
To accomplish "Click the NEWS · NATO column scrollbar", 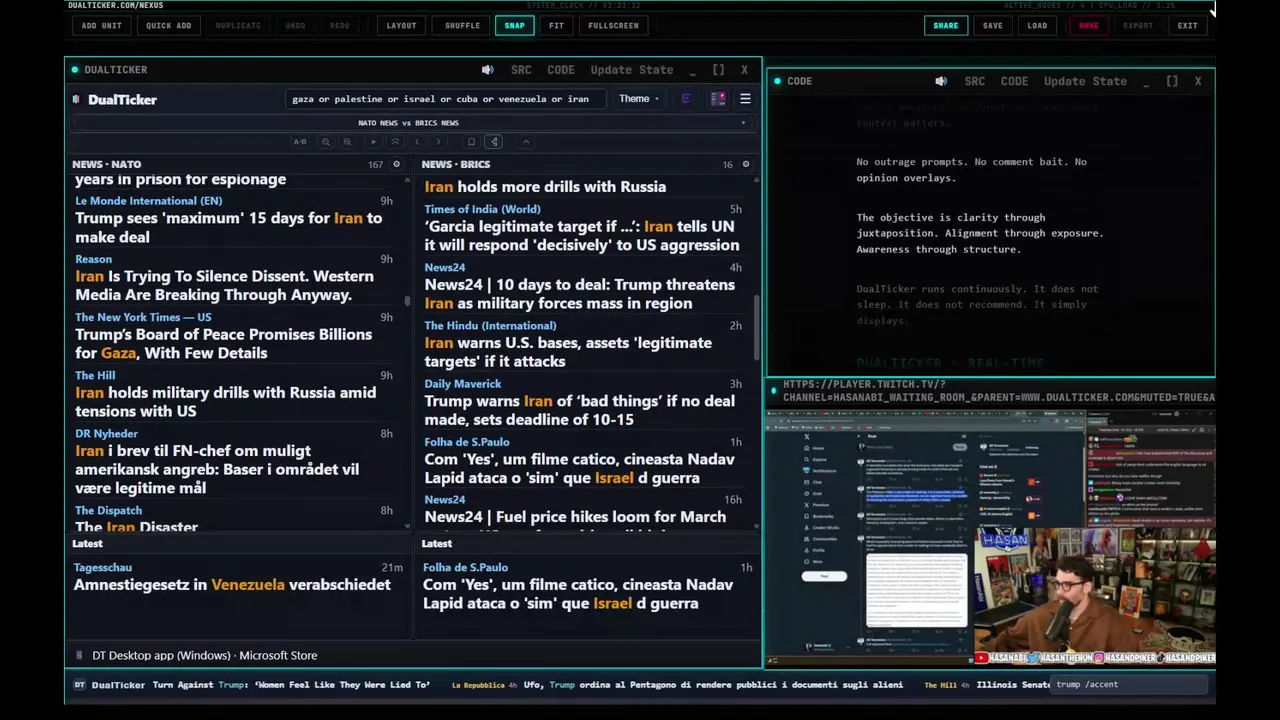I will click(407, 300).
